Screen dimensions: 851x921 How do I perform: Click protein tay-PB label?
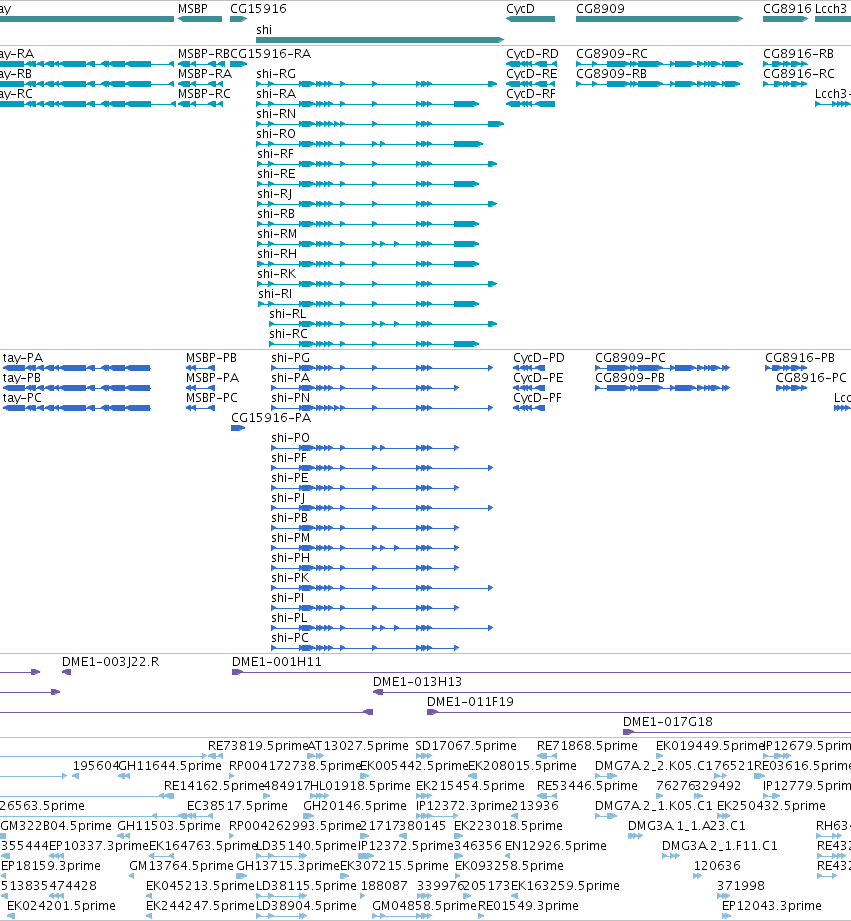(x=22, y=378)
